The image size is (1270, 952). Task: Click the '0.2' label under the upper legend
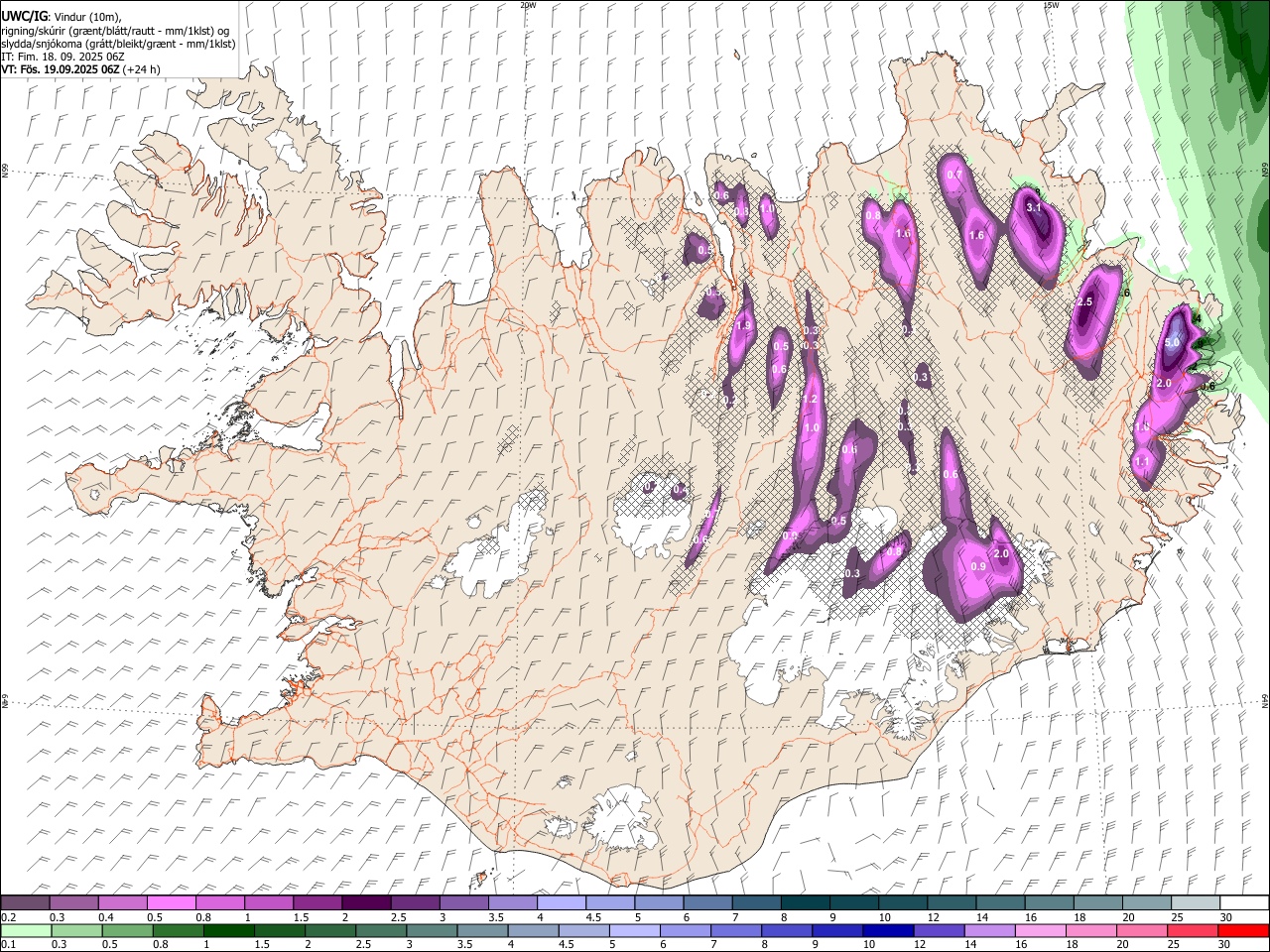click(x=9, y=917)
